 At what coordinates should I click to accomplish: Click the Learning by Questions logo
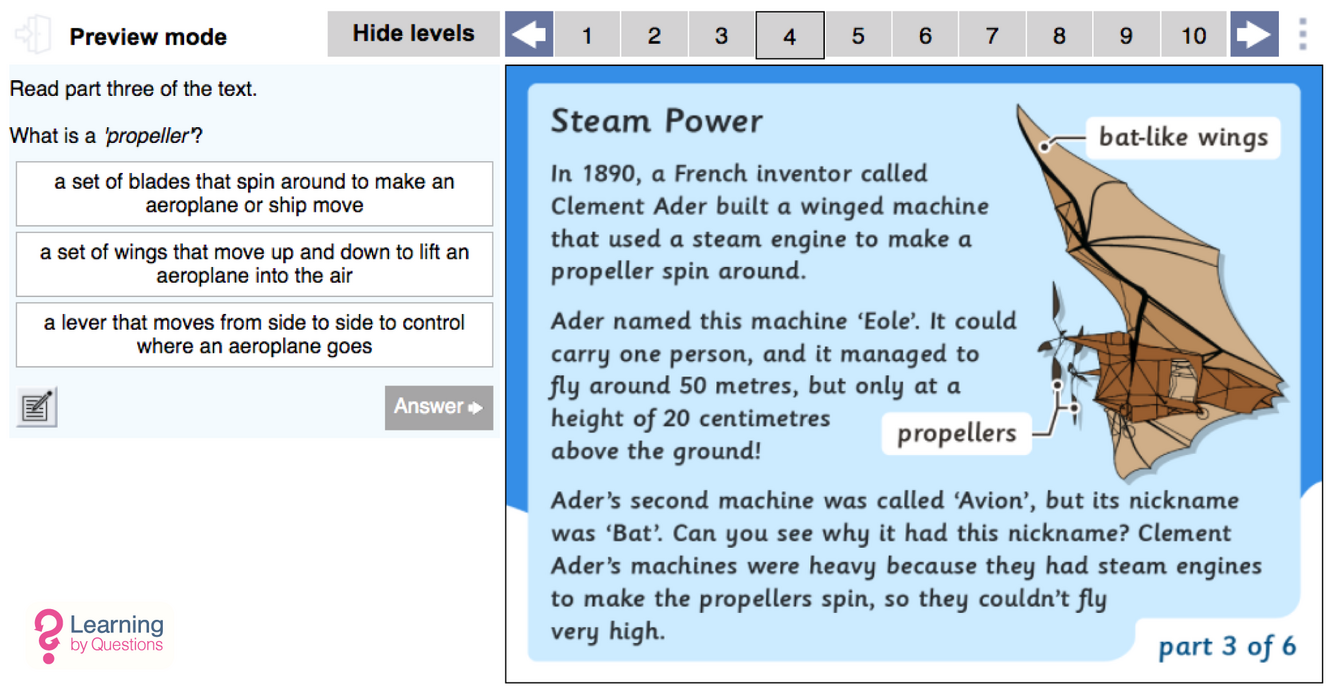(x=99, y=636)
